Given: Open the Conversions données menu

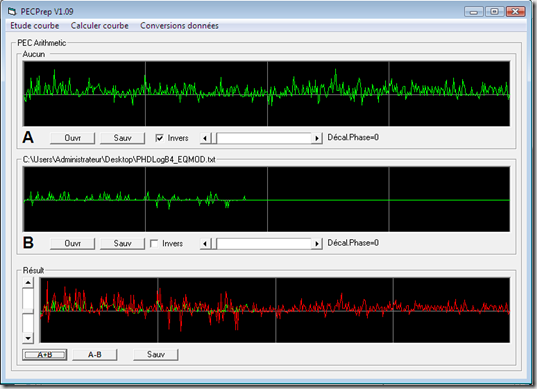Looking at the screenshot, I should click(179, 26).
